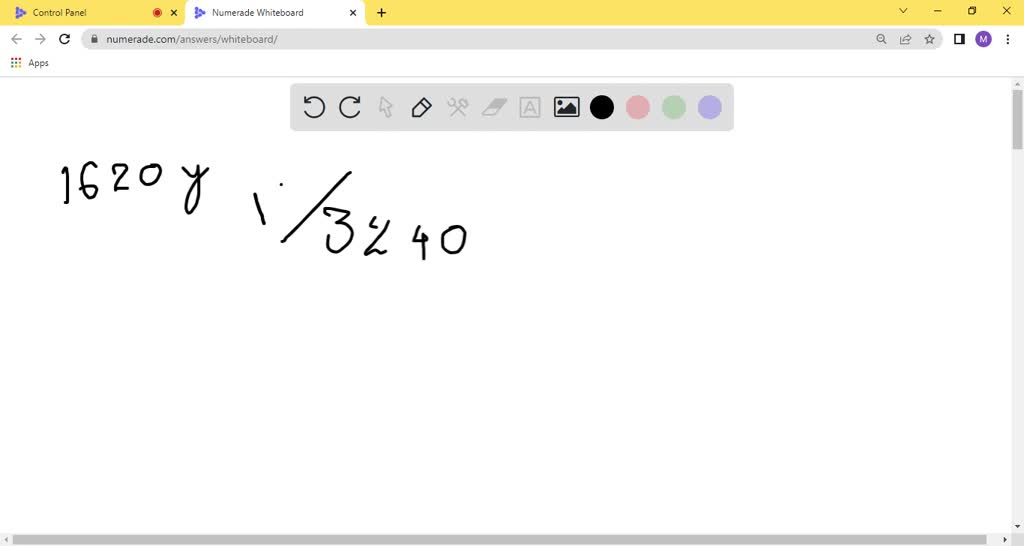This screenshot has height=546, width=1024.
Task: Open the crossed tools settings icon
Action: coord(458,107)
